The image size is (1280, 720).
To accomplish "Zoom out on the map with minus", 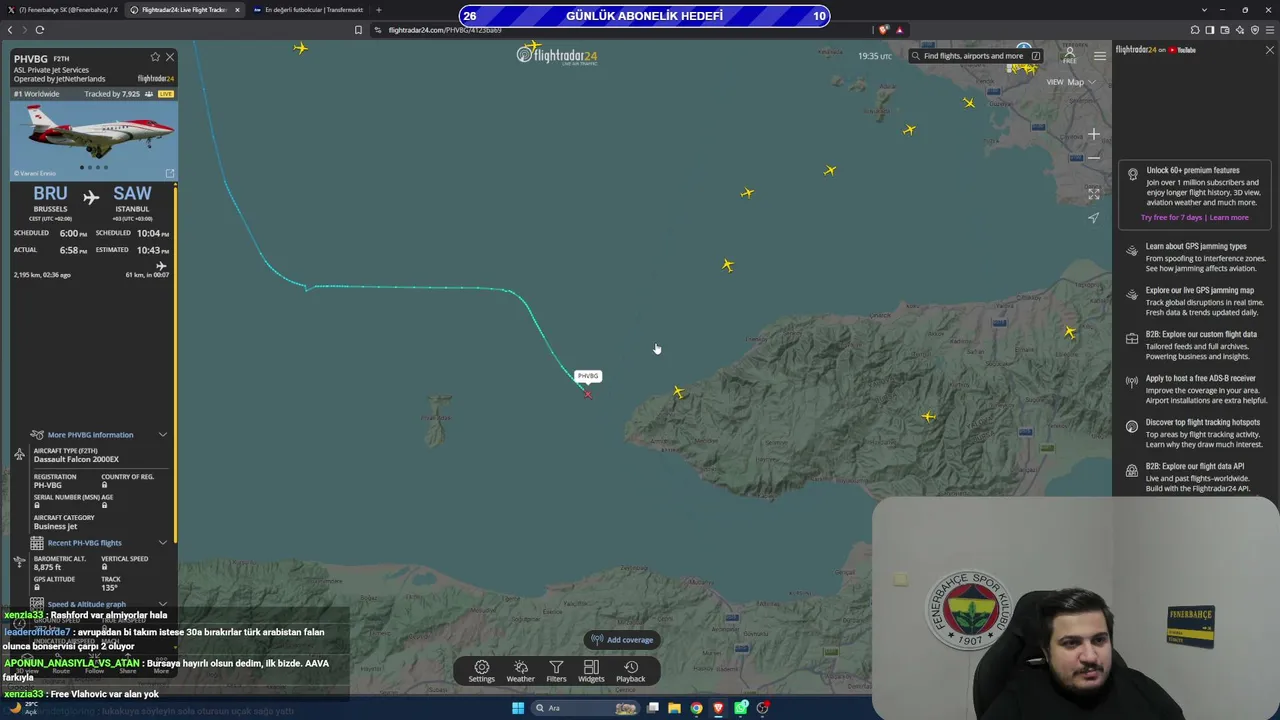I will (x=1094, y=157).
